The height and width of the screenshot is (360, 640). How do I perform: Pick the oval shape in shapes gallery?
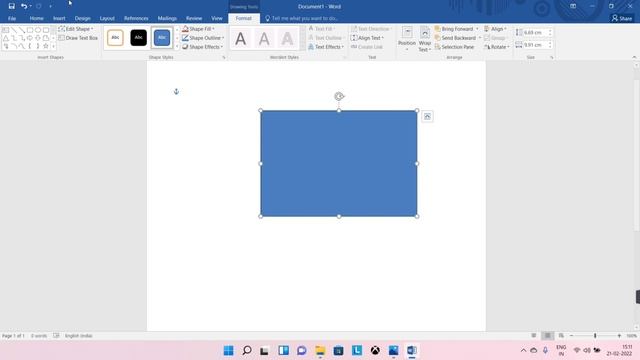[38, 30]
